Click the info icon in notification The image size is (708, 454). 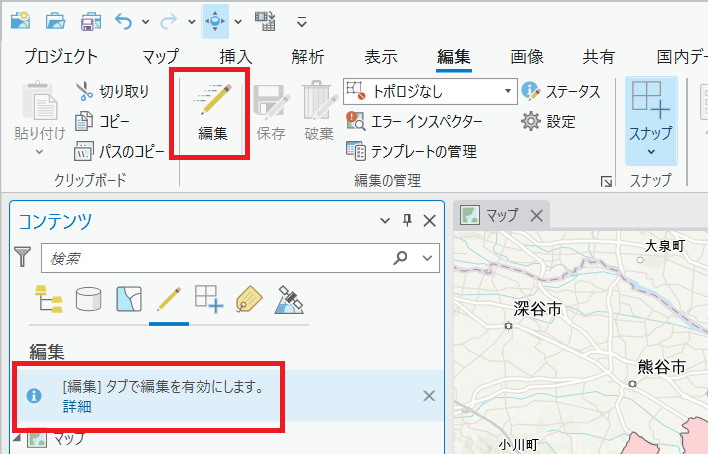[34, 396]
